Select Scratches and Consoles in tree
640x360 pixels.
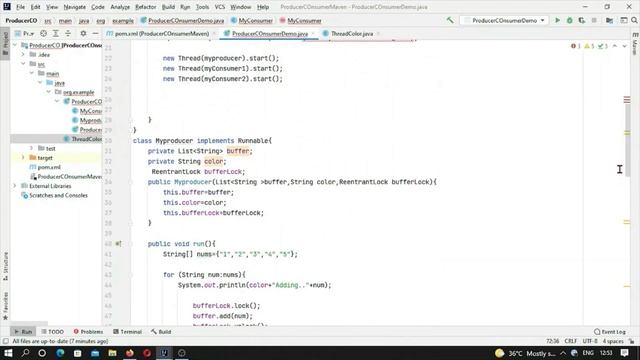56,195
